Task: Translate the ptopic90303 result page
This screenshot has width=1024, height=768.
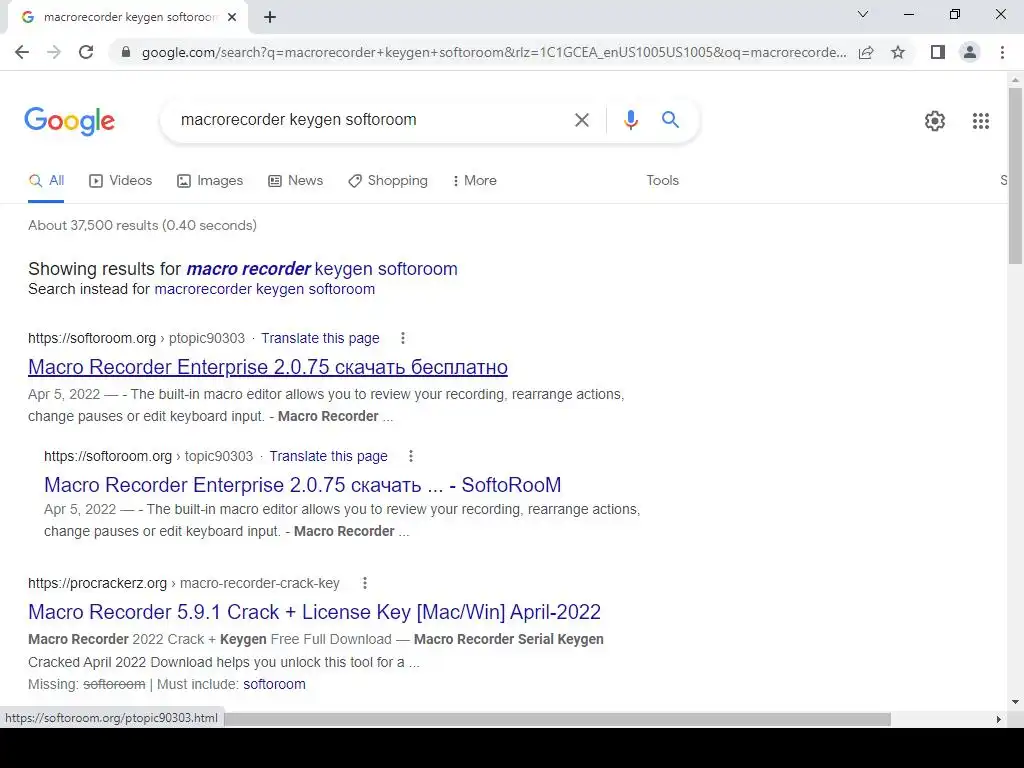Action: [320, 338]
